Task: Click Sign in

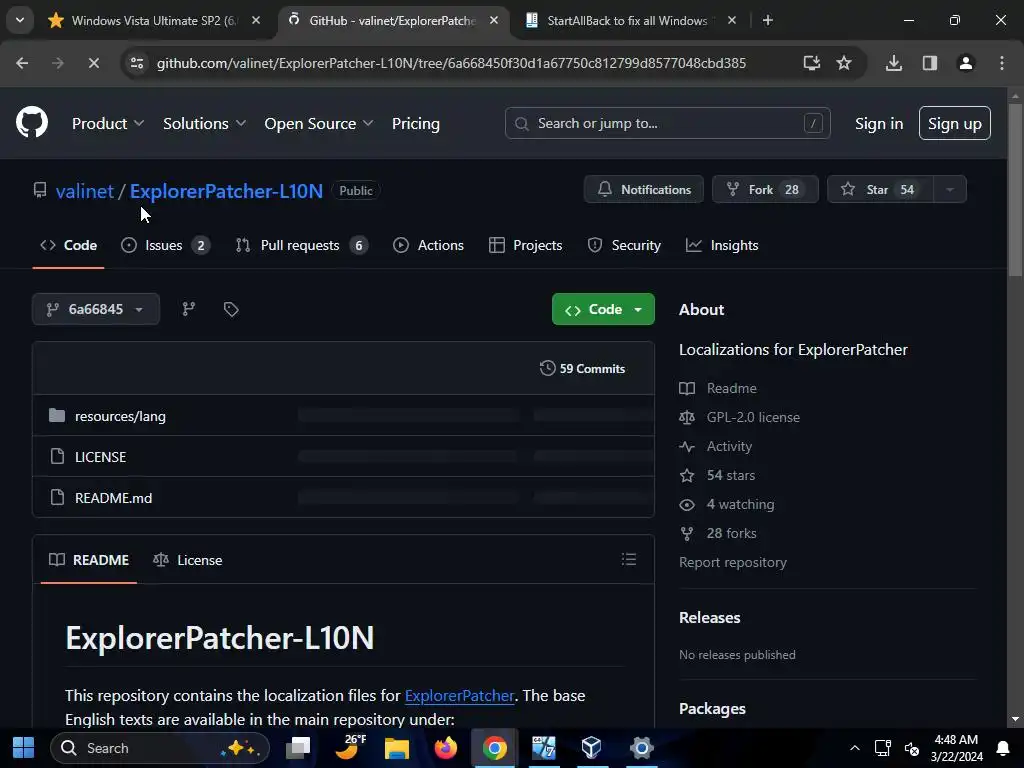Action: tap(879, 123)
